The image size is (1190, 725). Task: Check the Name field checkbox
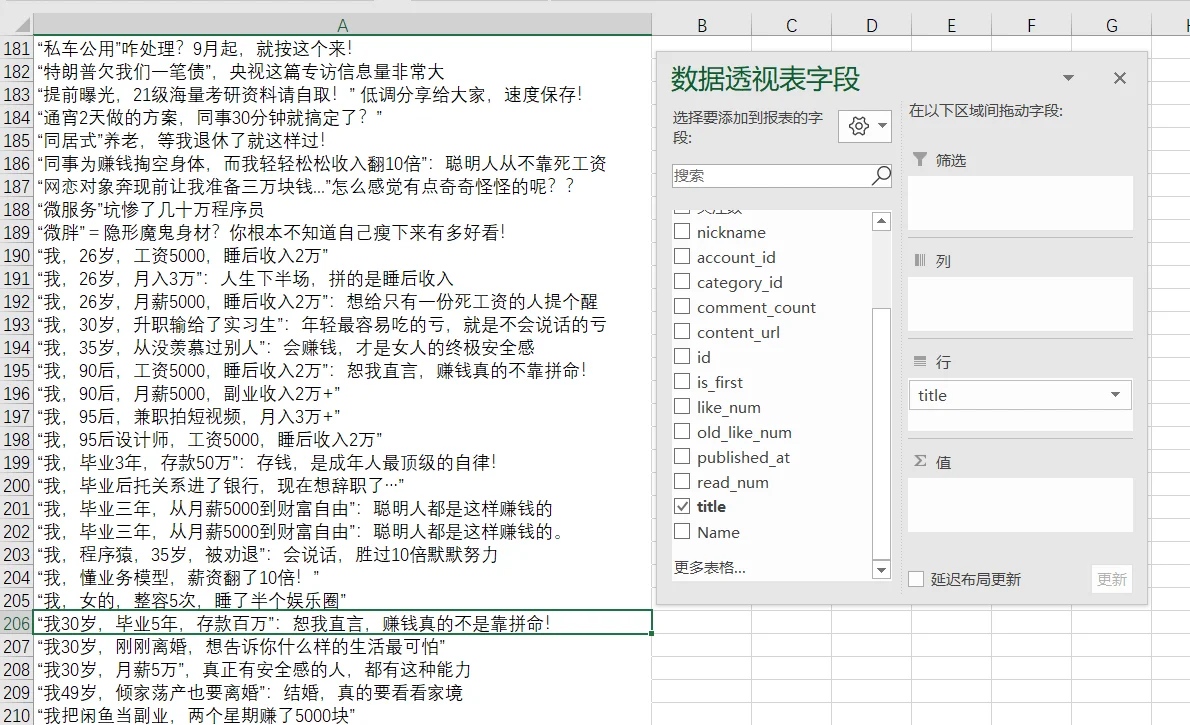[x=682, y=531]
